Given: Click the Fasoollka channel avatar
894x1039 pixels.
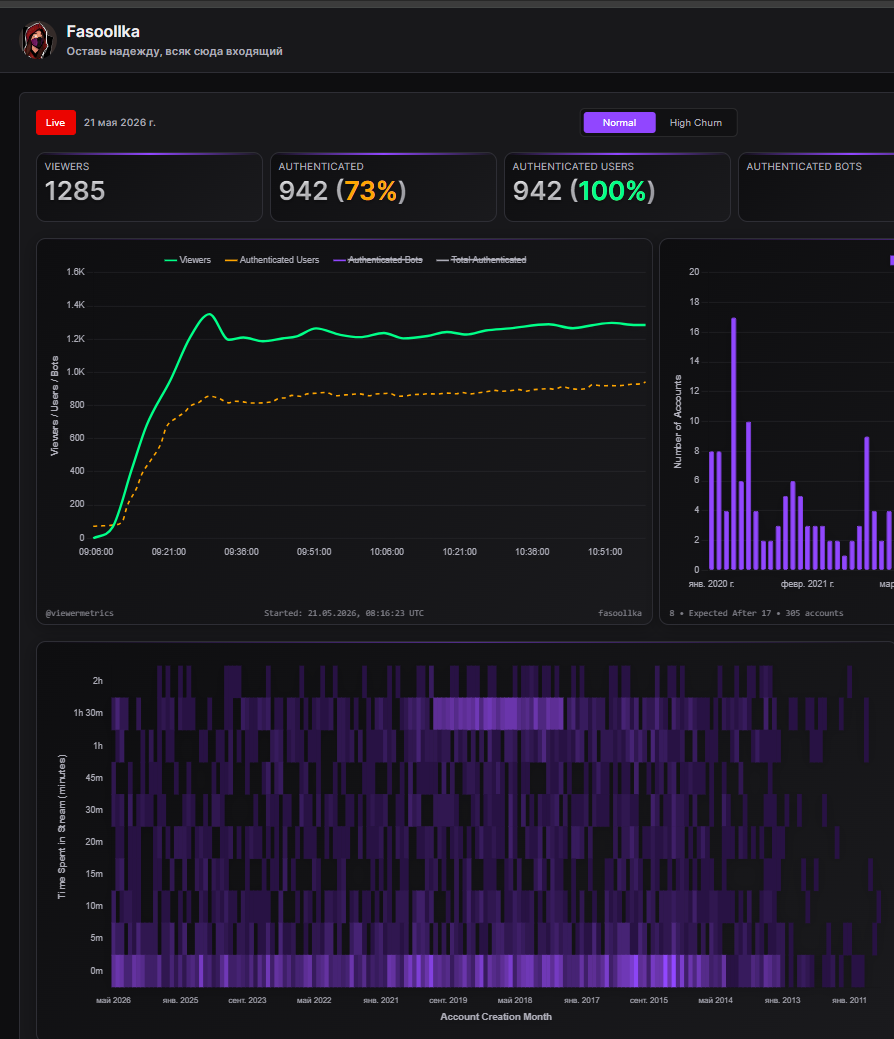Looking at the screenshot, I should 38,40.
